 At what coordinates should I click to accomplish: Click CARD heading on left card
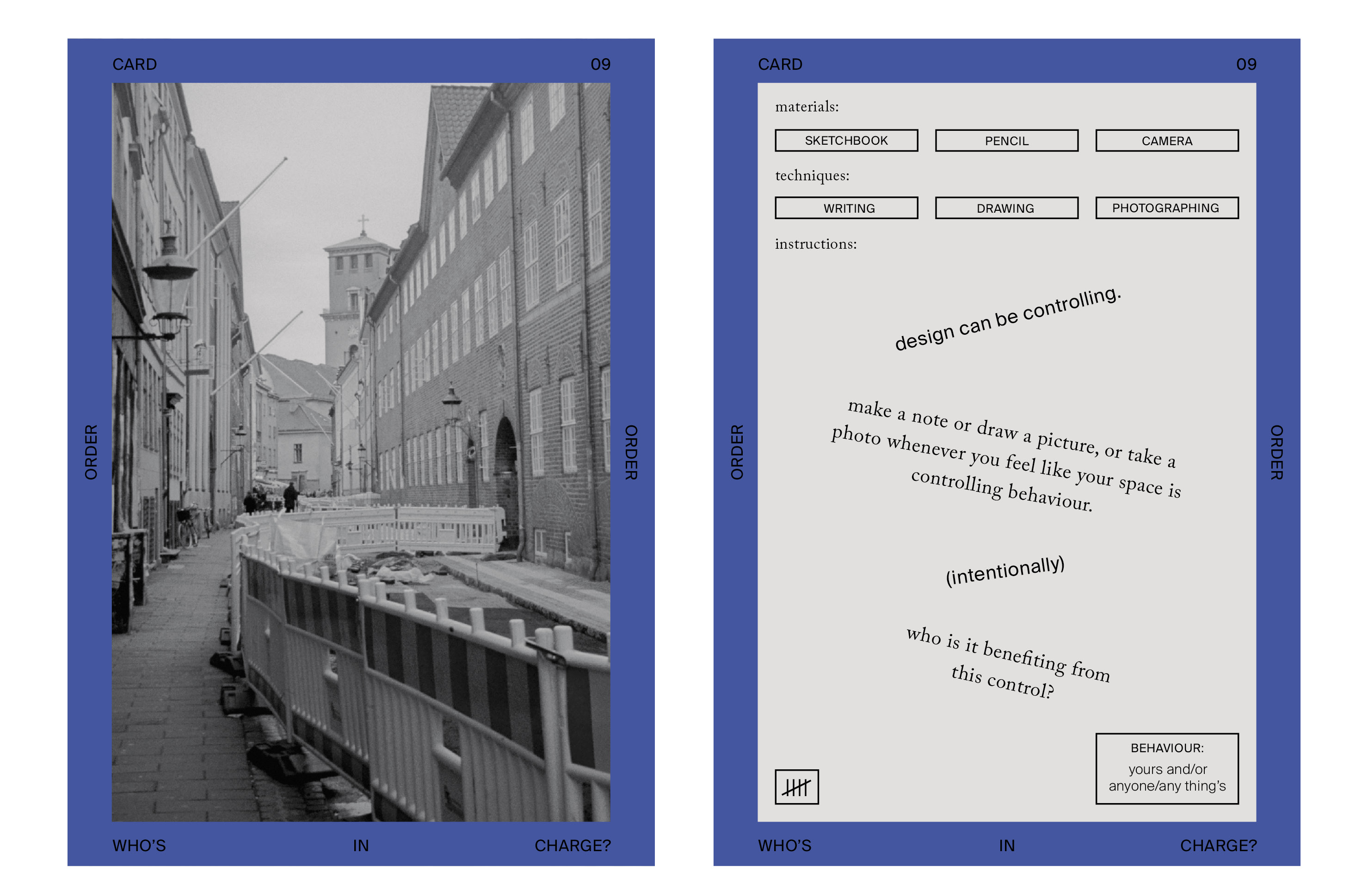135,64
